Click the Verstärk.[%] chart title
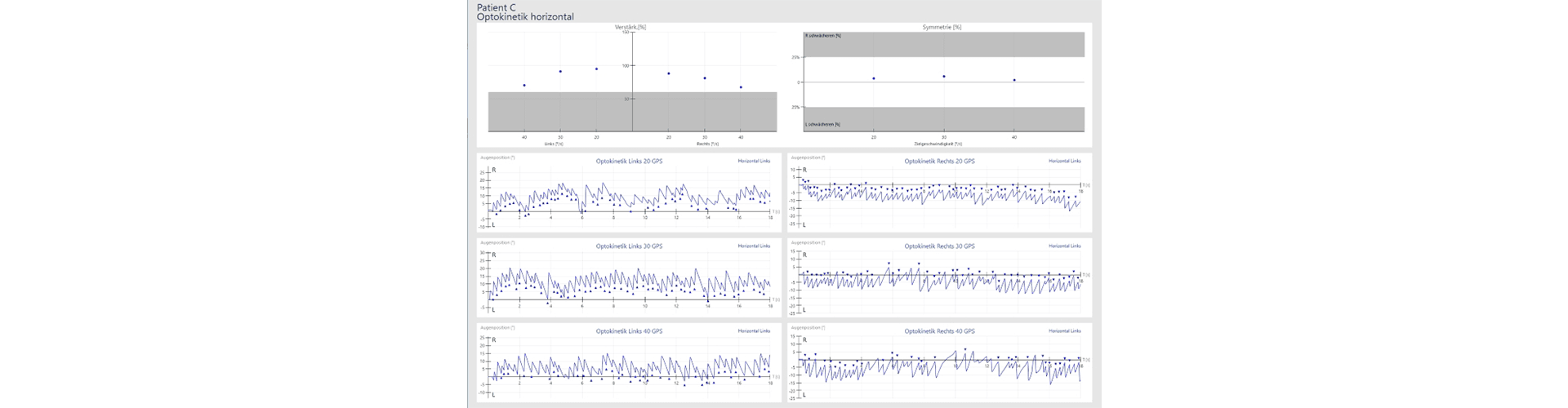 click(x=630, y=27)
